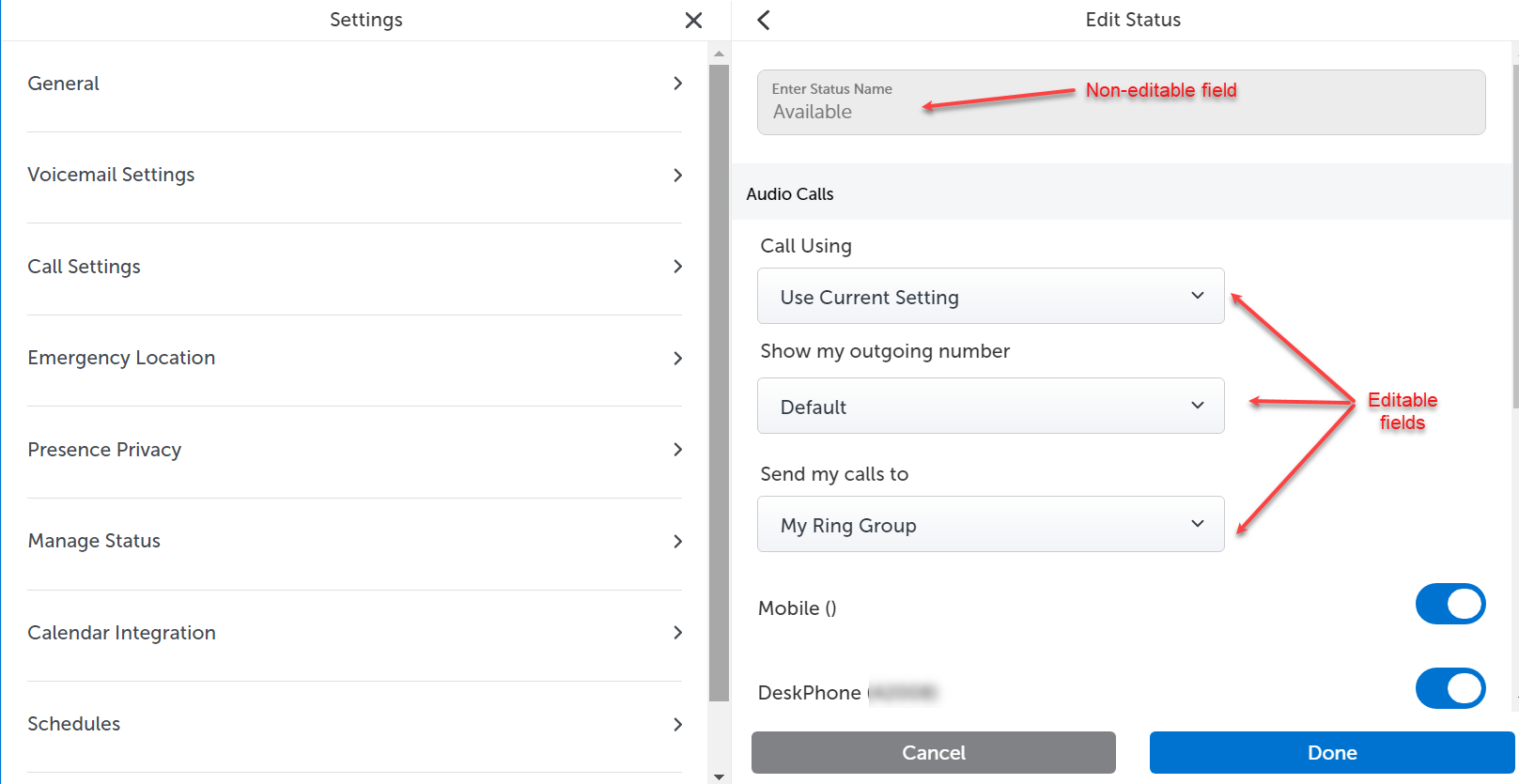1519x784 pixels.
Task: Open the Send my calls to dropdown
Action: click(x=990, y=524)
